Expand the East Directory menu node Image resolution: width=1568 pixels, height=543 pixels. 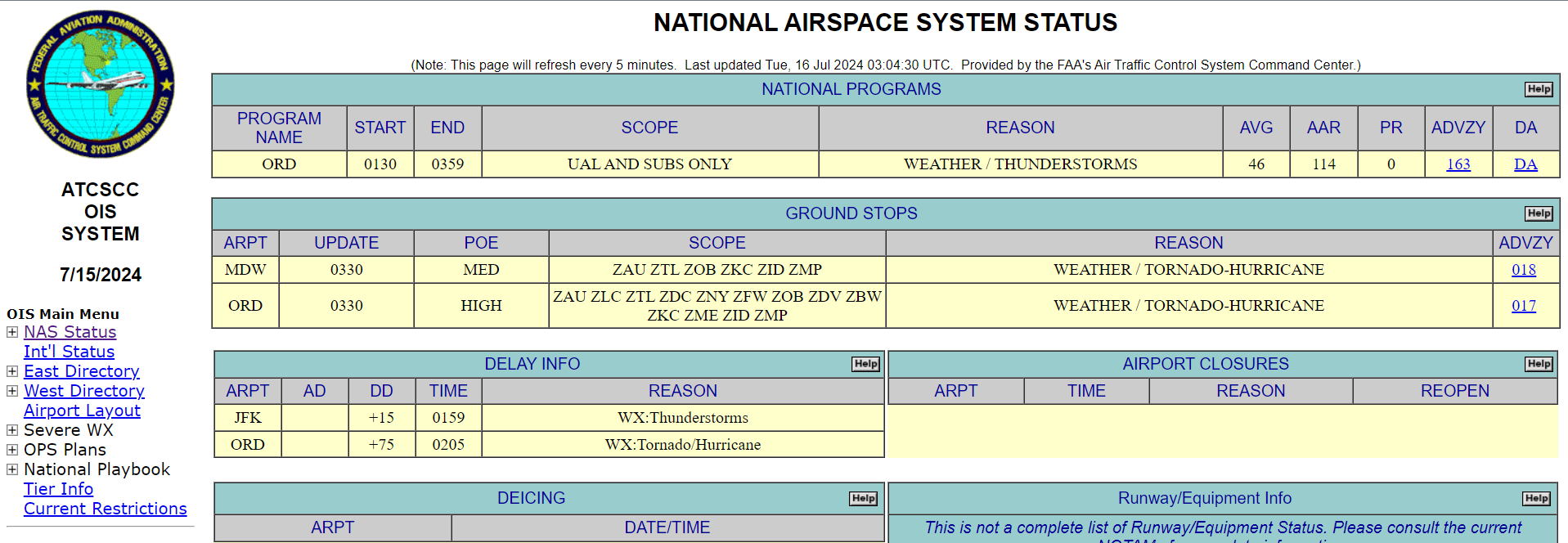12,371
